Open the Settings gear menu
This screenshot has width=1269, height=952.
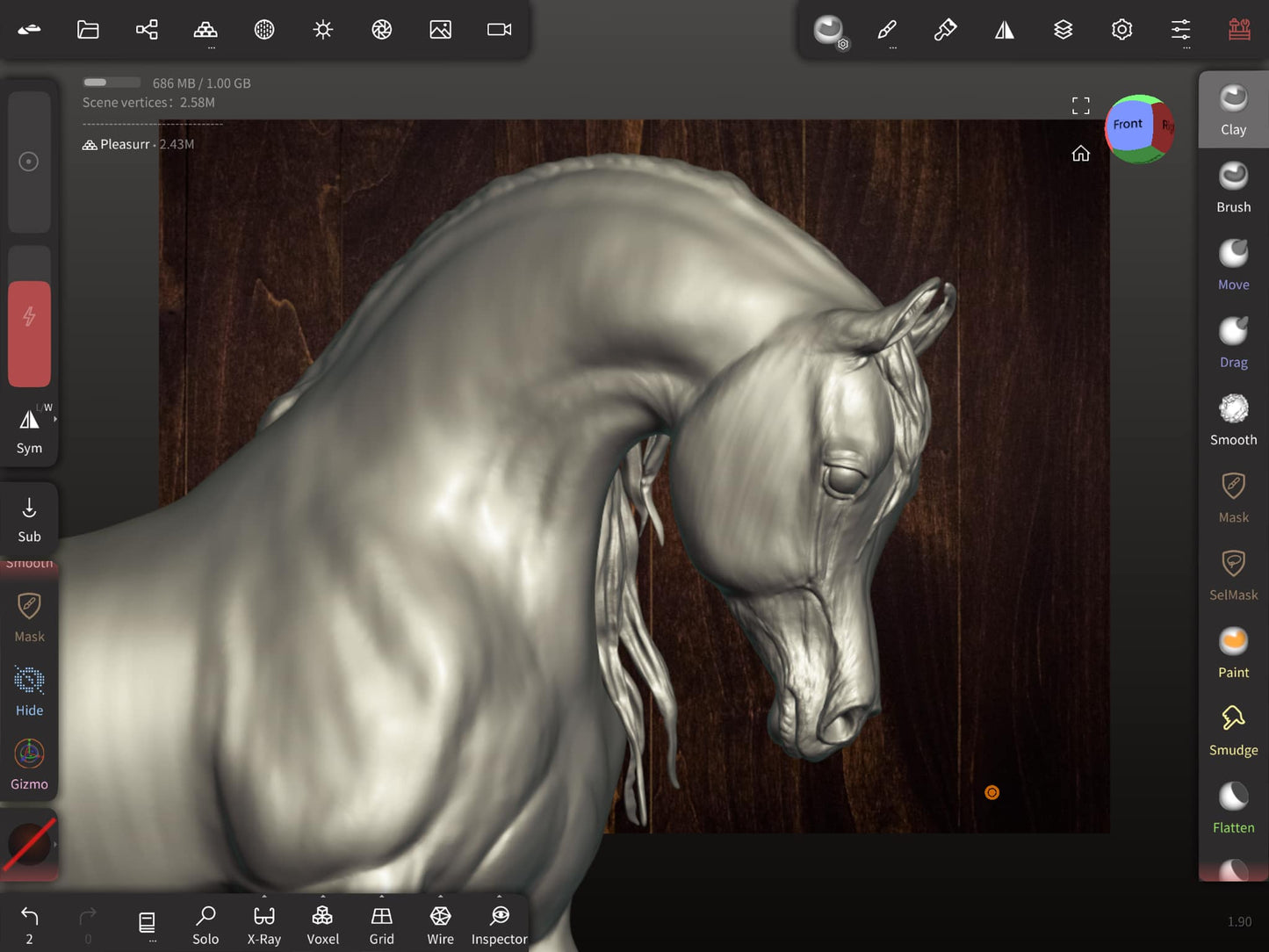[1122, 30]
